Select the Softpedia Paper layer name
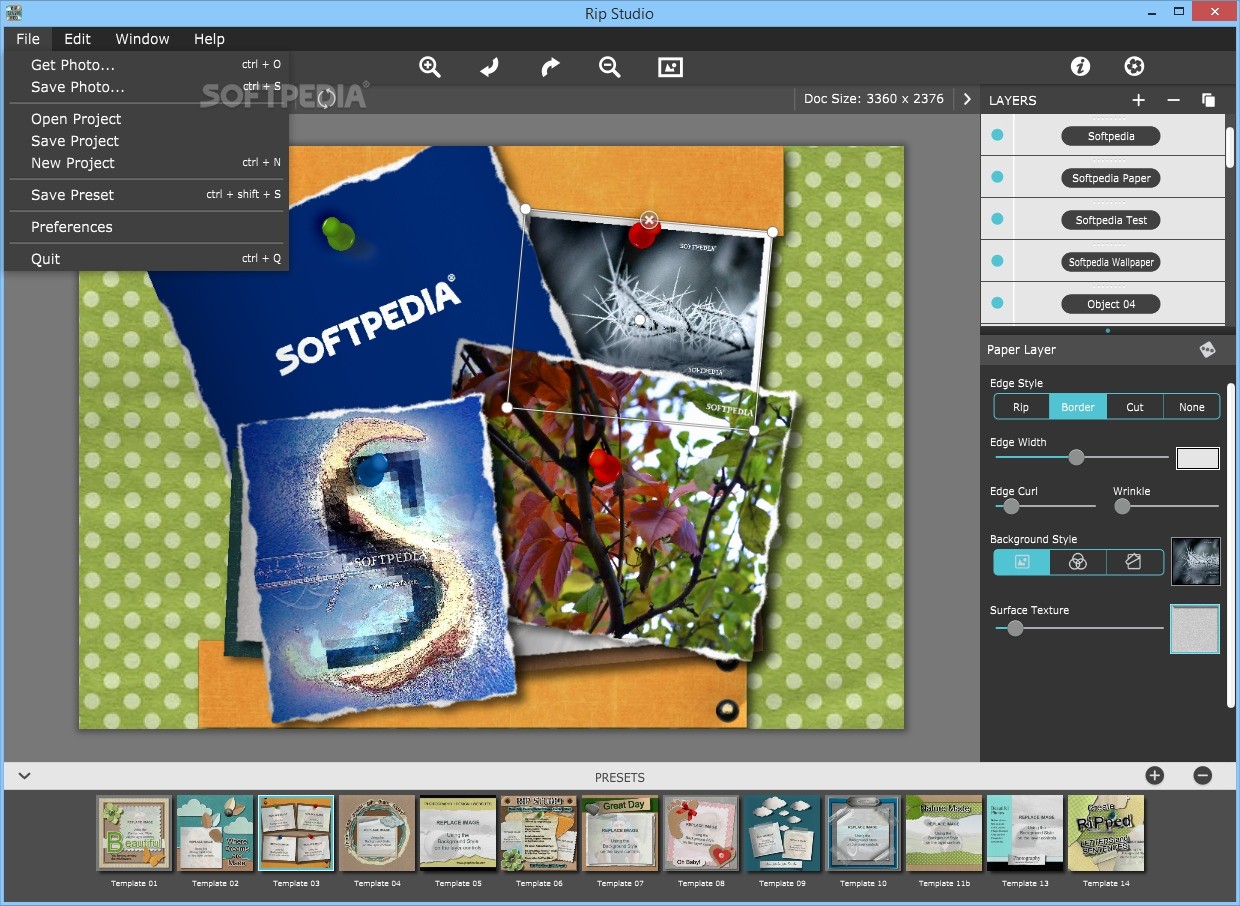 (x=1111, y=178)
